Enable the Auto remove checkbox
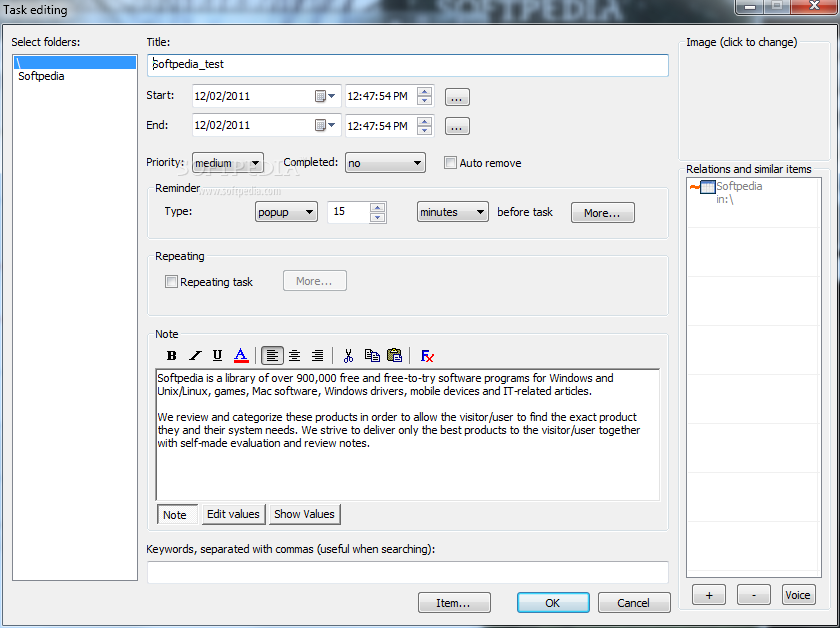The image size is (840, 628). (x=450, y=162)
